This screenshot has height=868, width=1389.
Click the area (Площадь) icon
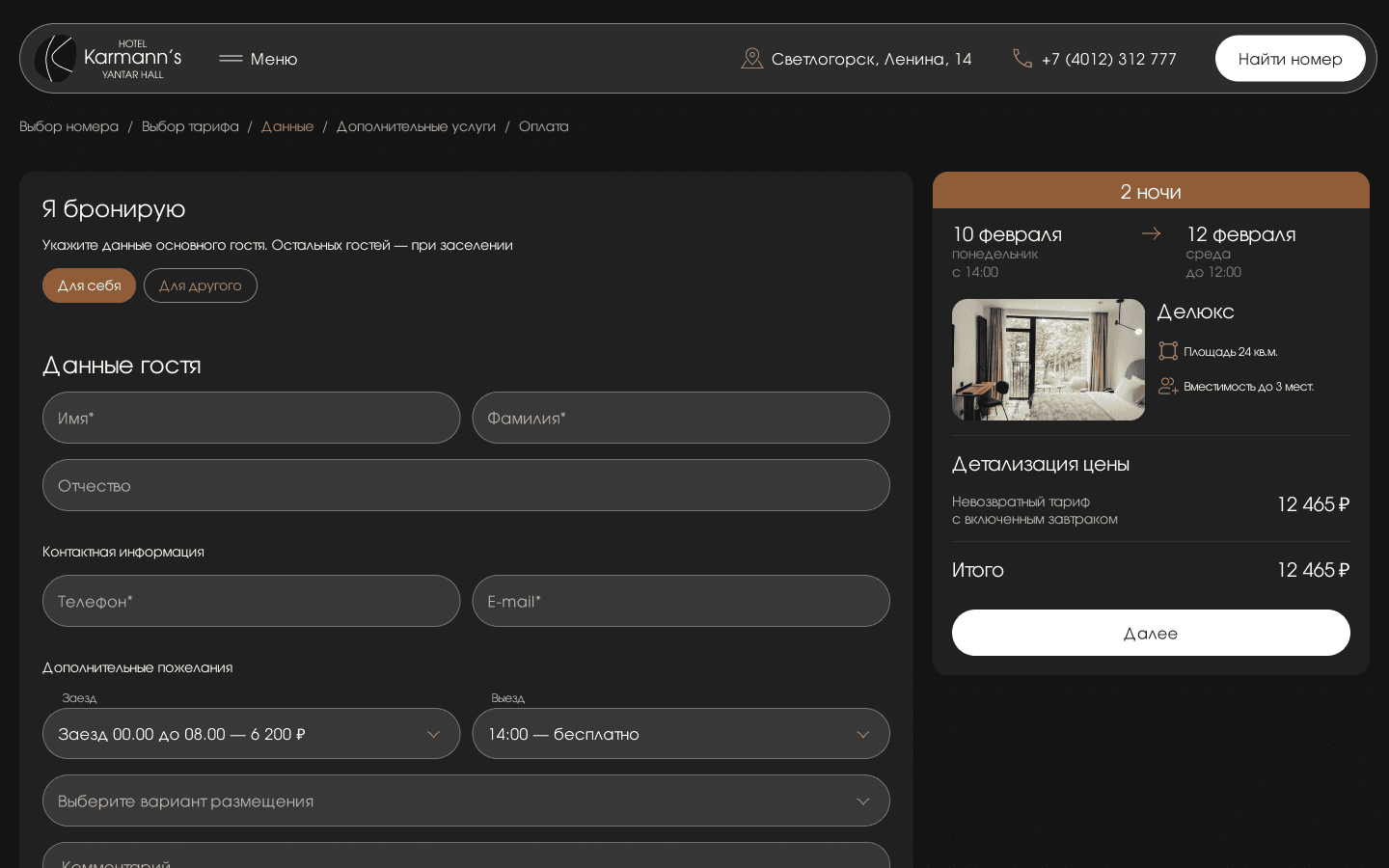click(1168, 351)
